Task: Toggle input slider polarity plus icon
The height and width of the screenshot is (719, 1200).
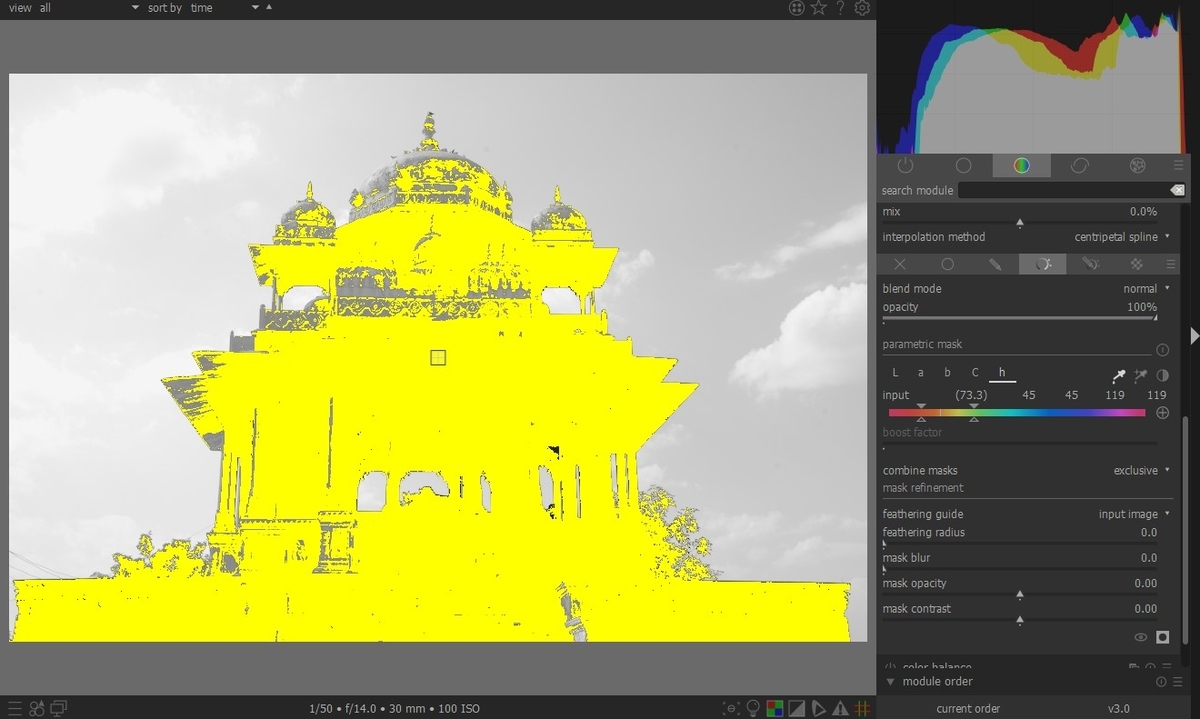Action: coord(1162,412)
